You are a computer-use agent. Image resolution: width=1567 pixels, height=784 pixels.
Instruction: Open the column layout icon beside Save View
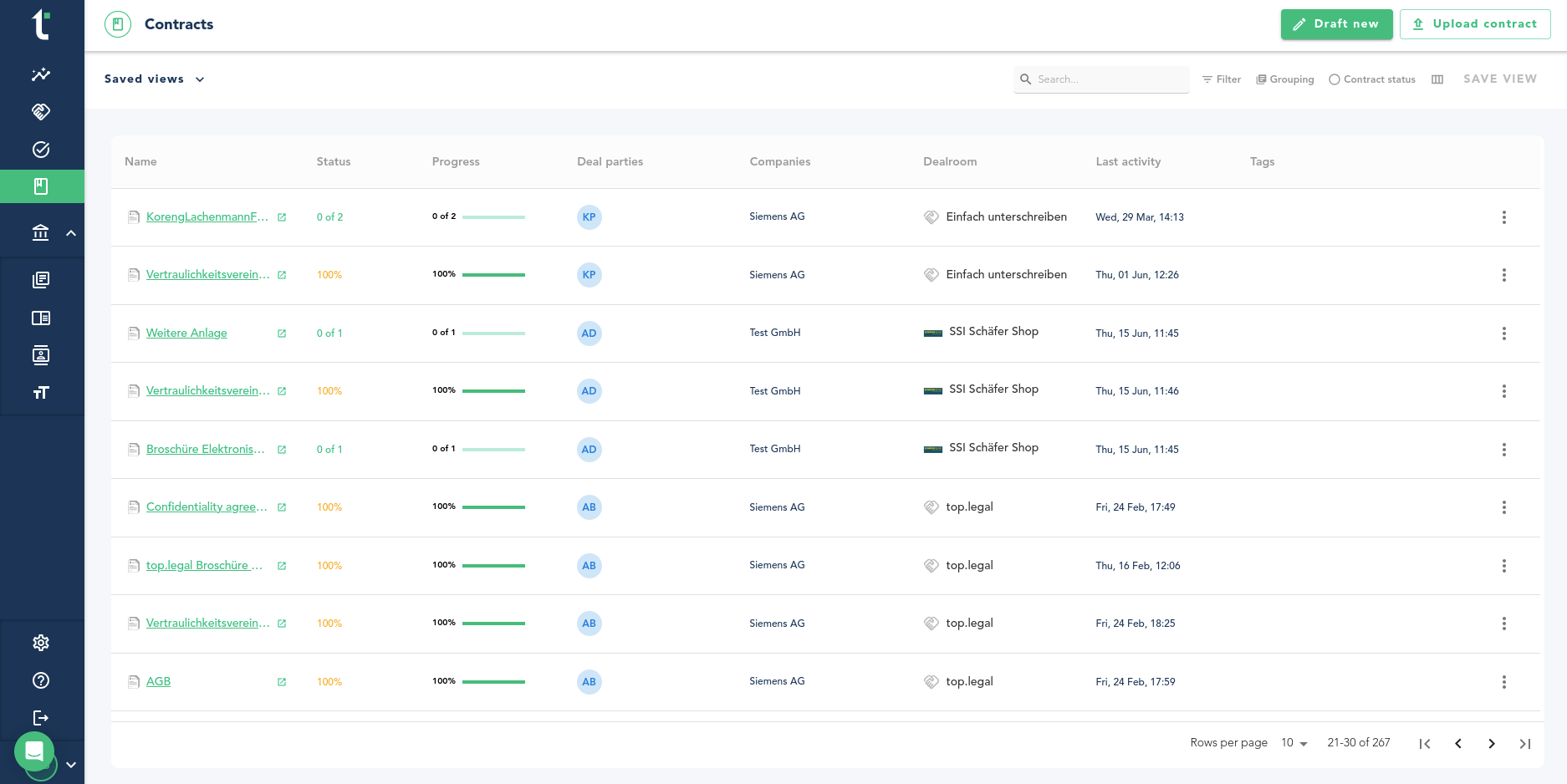[1437, 79]
